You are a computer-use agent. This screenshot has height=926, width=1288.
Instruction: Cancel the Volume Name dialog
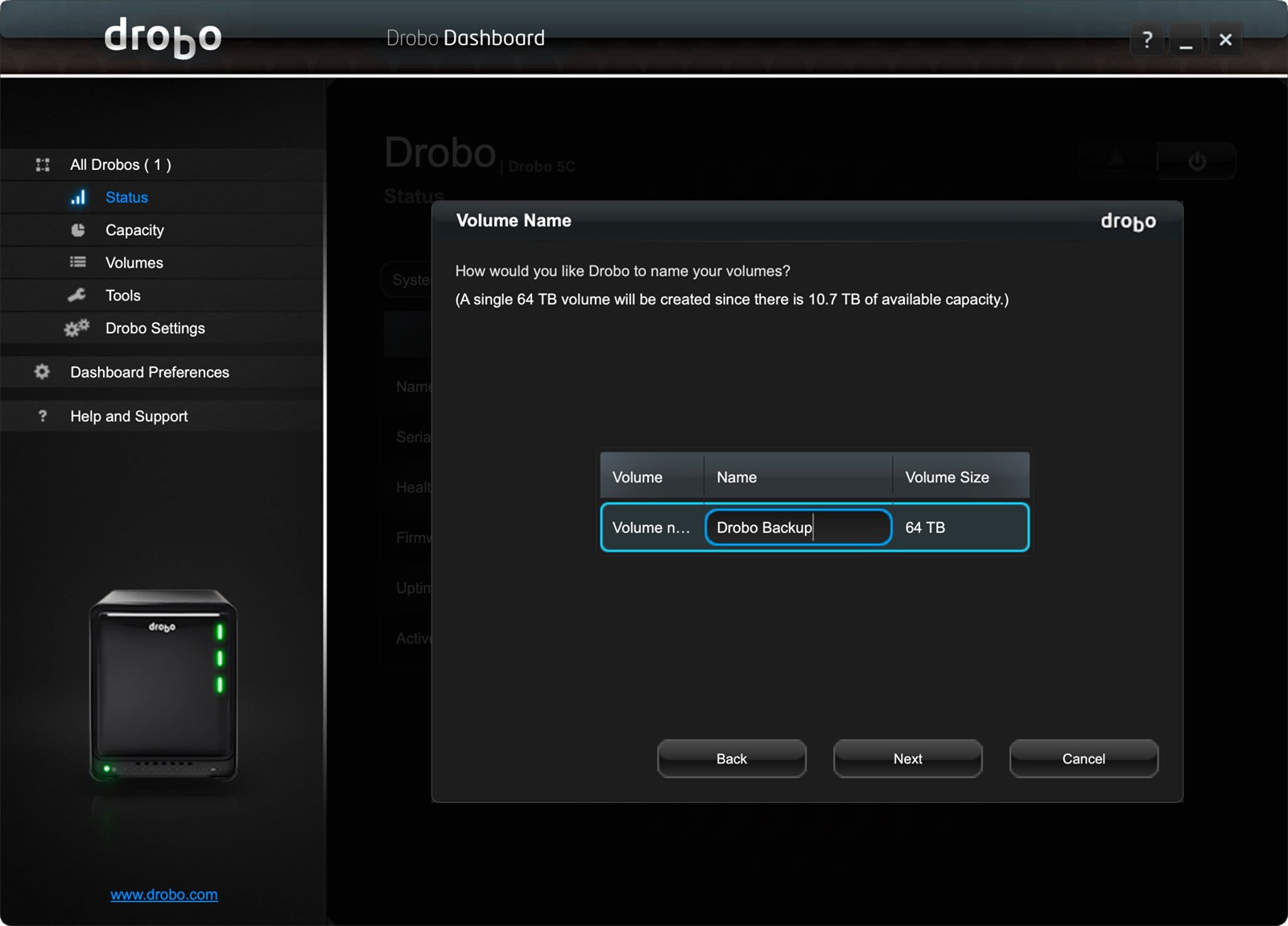(x=1083, y=759)
